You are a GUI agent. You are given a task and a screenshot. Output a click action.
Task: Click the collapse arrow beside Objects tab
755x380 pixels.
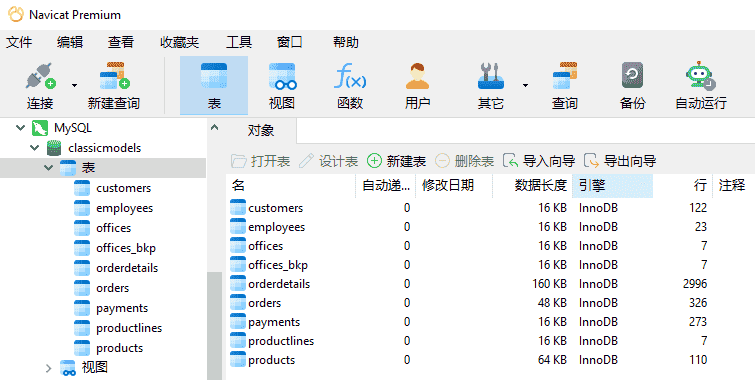tap(215, 128)
